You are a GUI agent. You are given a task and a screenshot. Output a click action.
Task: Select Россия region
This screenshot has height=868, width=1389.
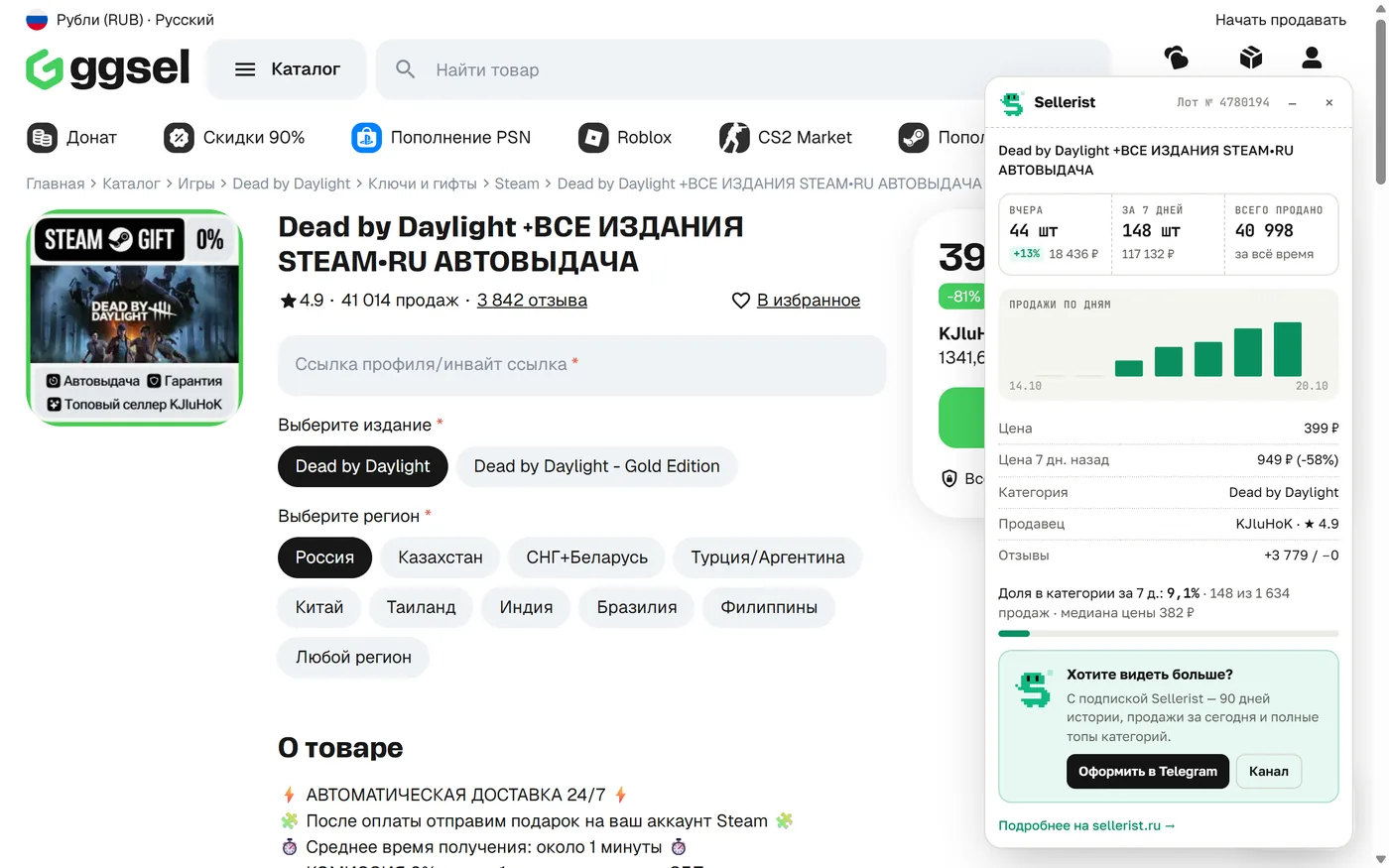pyautogui.click(x=324, y=558)
